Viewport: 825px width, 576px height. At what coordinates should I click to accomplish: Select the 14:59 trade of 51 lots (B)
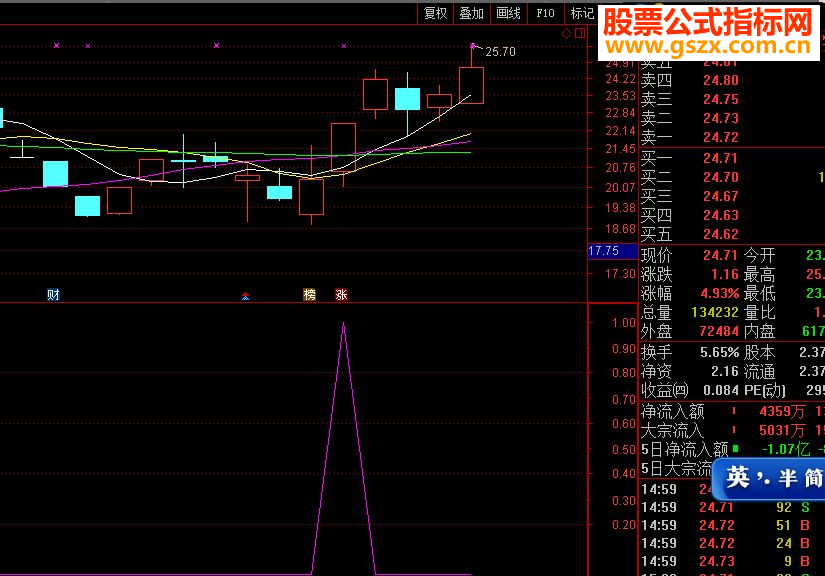coord(732,526)
